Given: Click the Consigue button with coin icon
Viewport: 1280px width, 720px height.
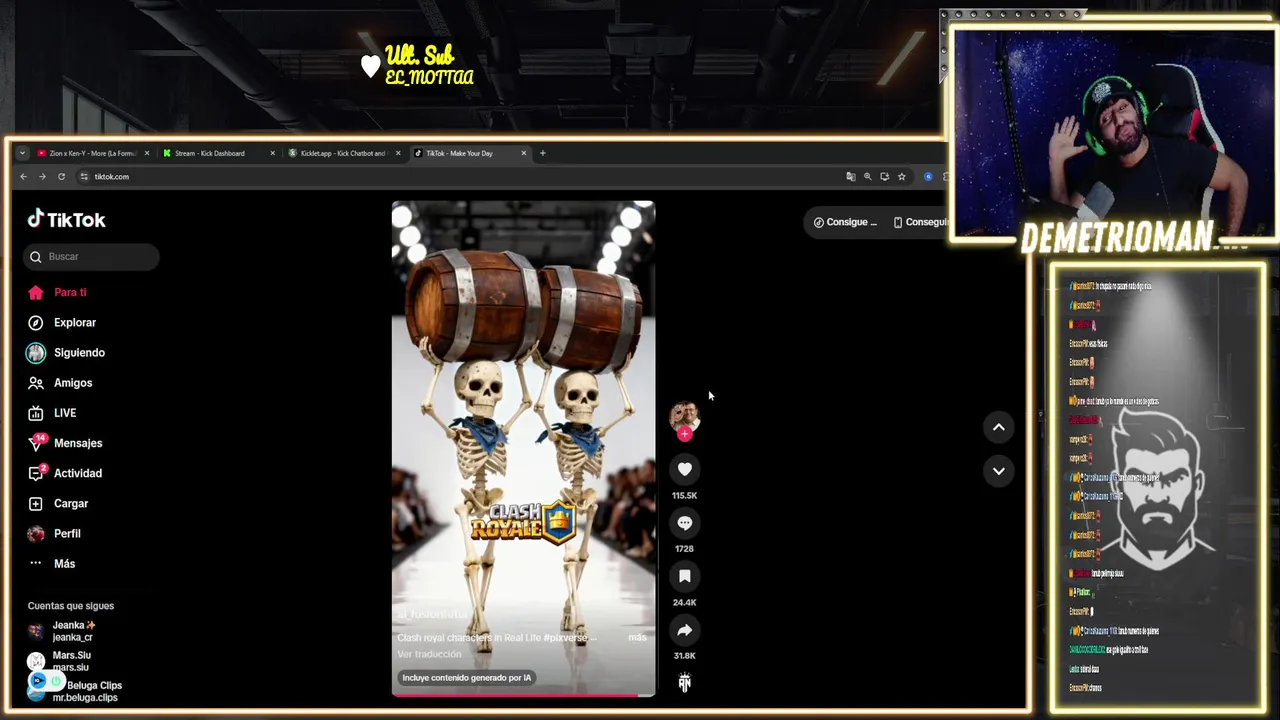Looking at the screenshot, I should [x=845, y=222].
